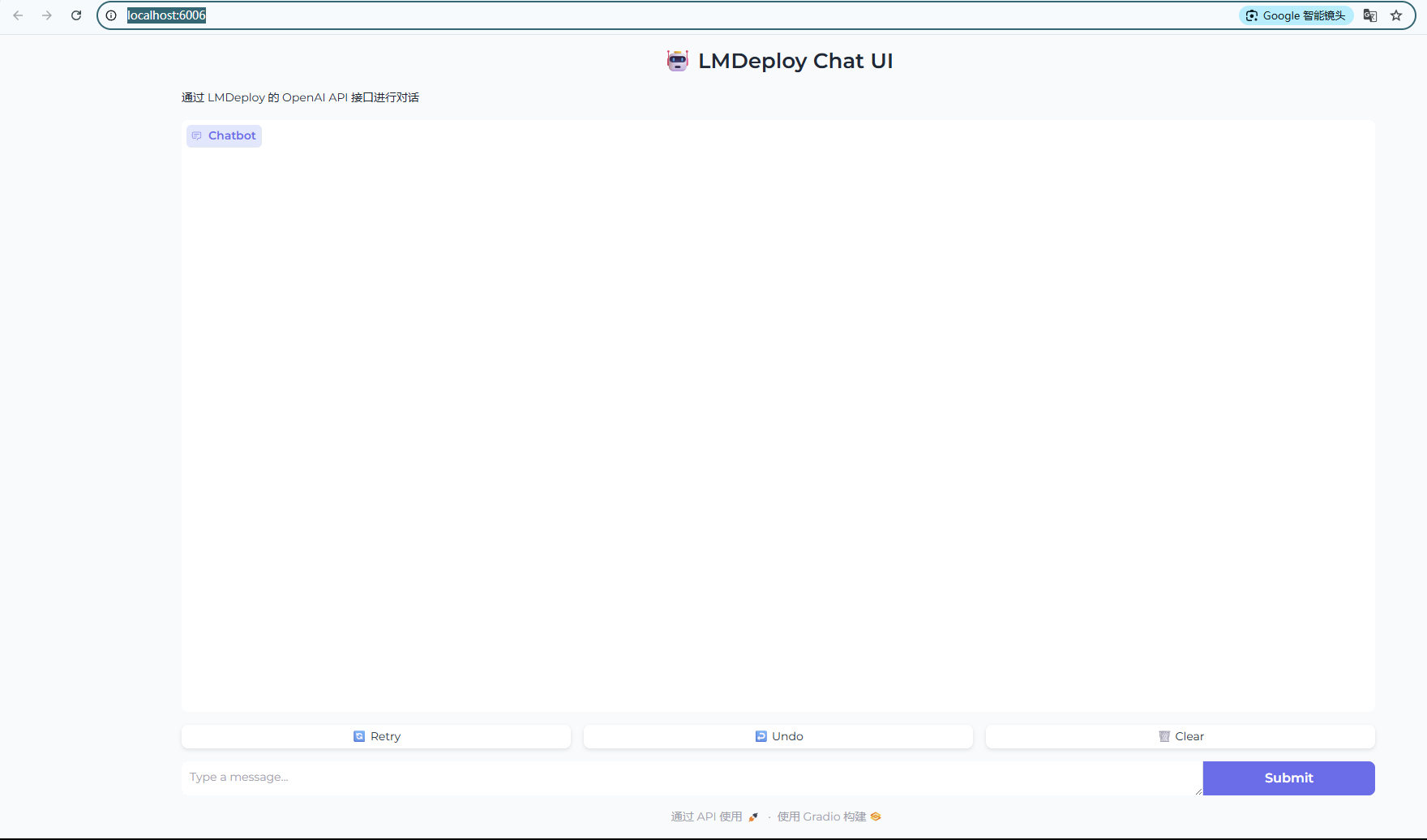Screen dimensions: 1427x840
Task: Click the browser reload button
Action: pos(76,15)
